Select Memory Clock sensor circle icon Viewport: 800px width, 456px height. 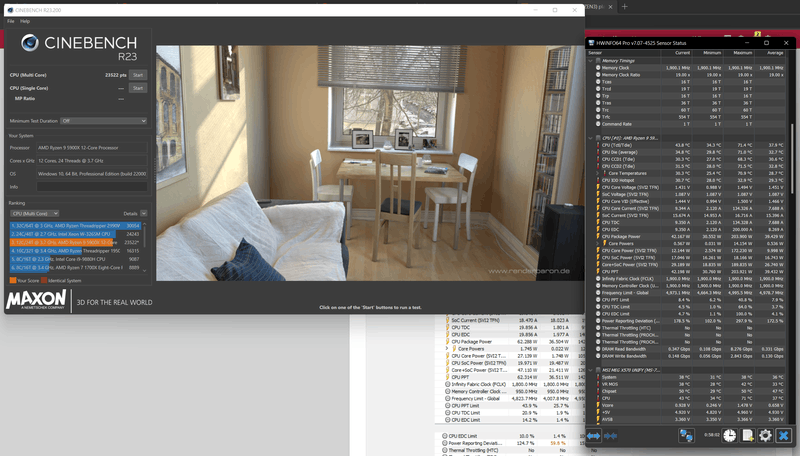[598, 67]
